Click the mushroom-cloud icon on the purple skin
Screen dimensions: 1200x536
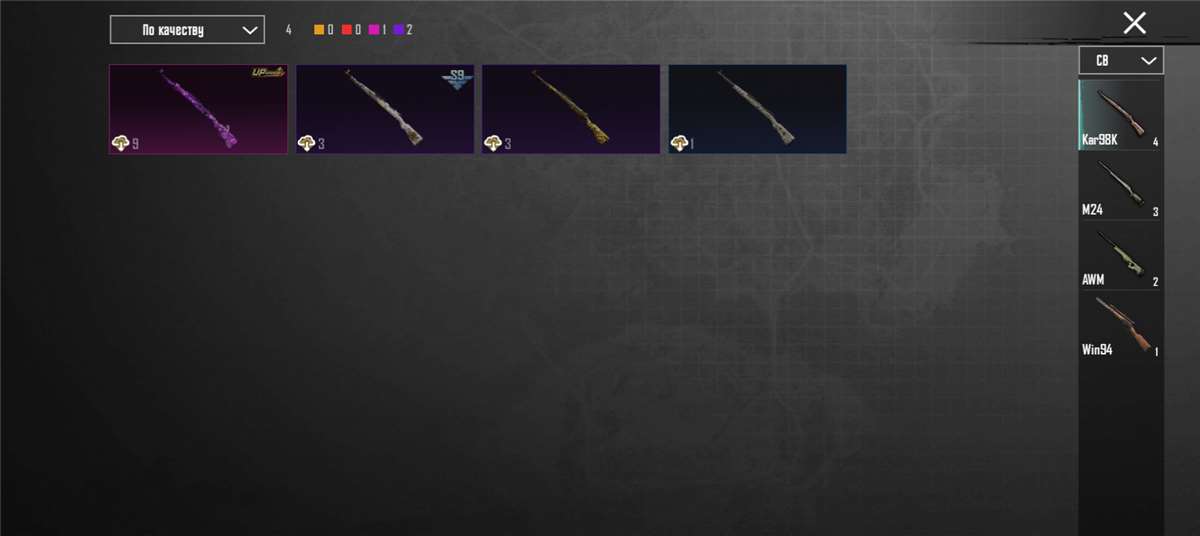(120, 144)
